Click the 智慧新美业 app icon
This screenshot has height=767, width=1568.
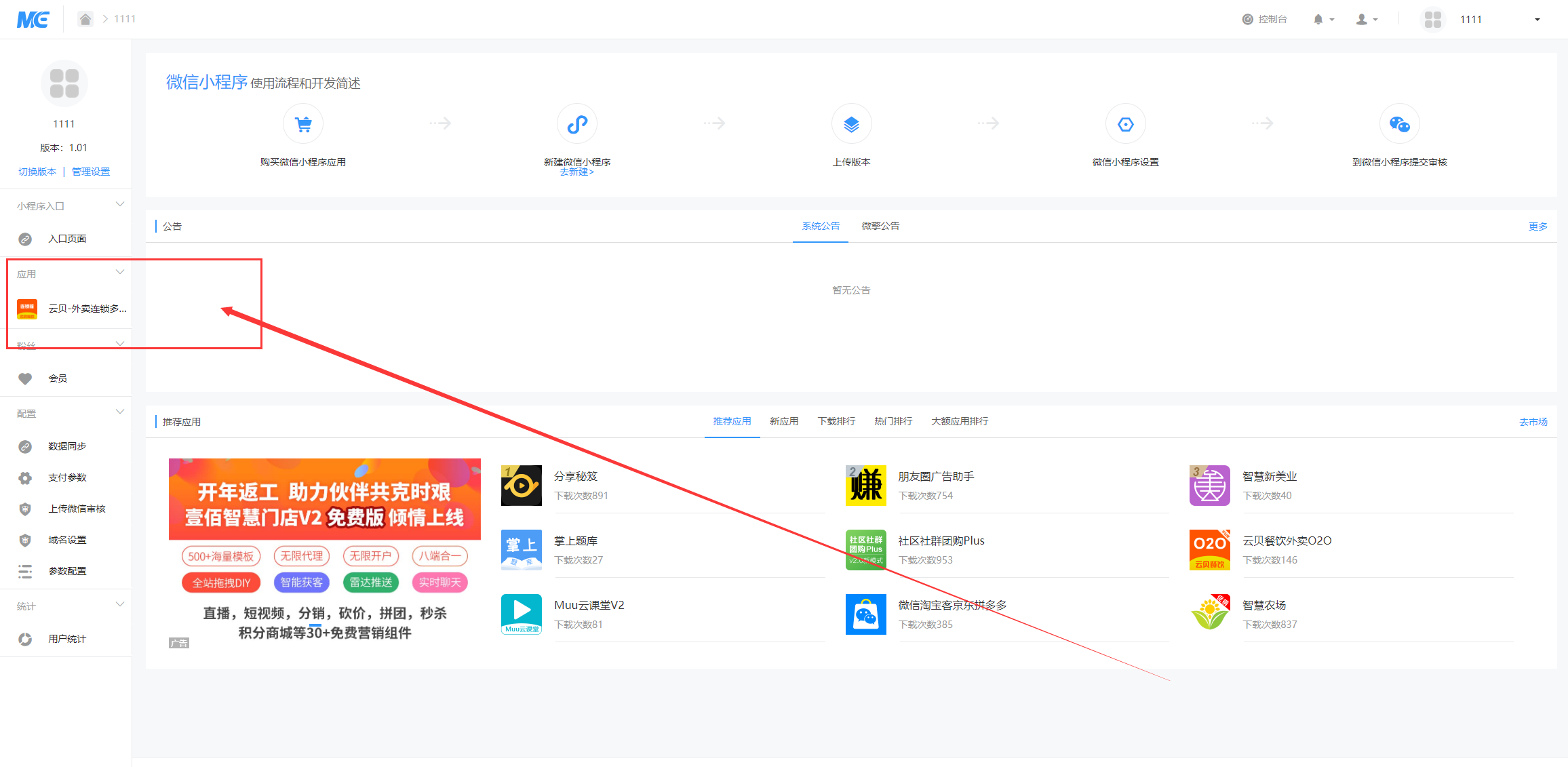pyautogui.click(x=1210, y=486)
